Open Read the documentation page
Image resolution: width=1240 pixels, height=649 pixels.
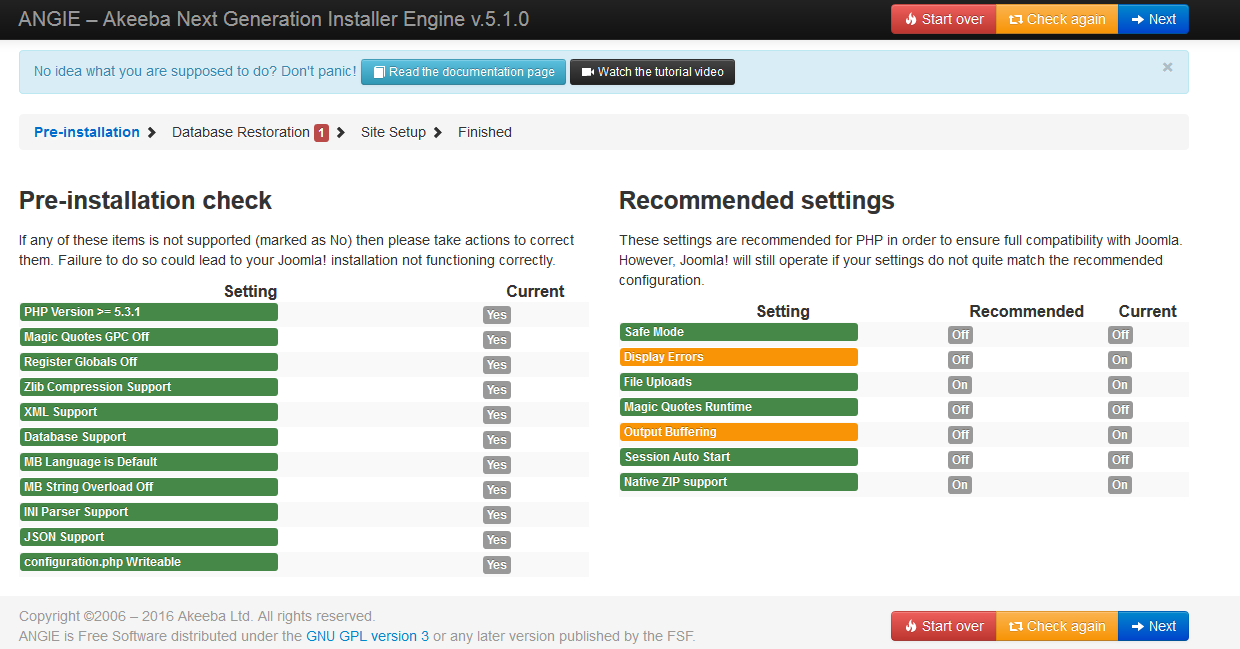point(463,72)
